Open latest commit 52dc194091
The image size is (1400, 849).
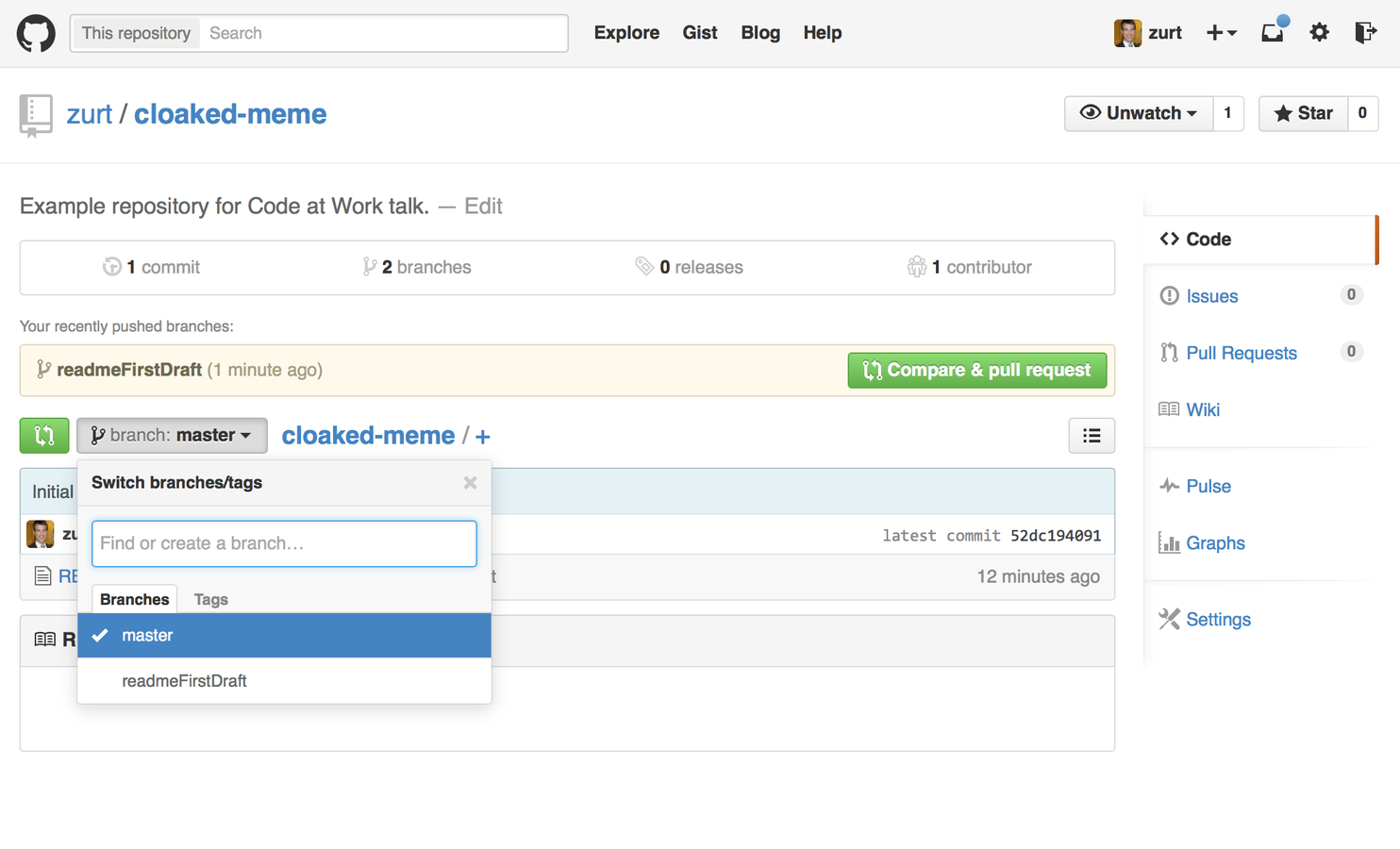[1056, 536]
